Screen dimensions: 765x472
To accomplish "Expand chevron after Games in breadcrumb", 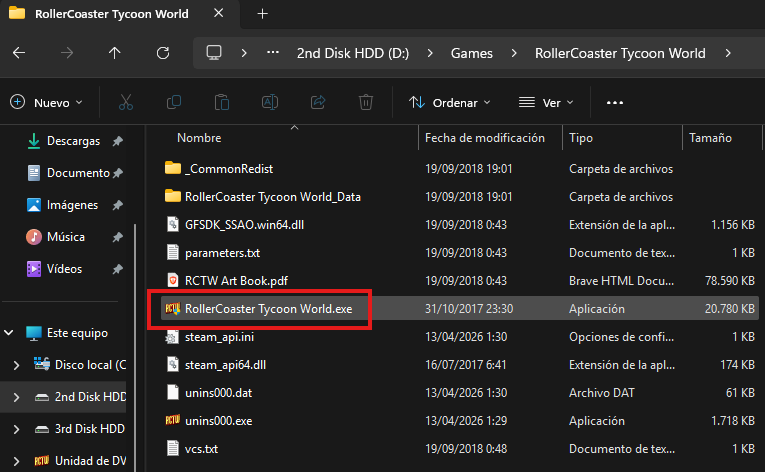I will (x=514, y=53).
